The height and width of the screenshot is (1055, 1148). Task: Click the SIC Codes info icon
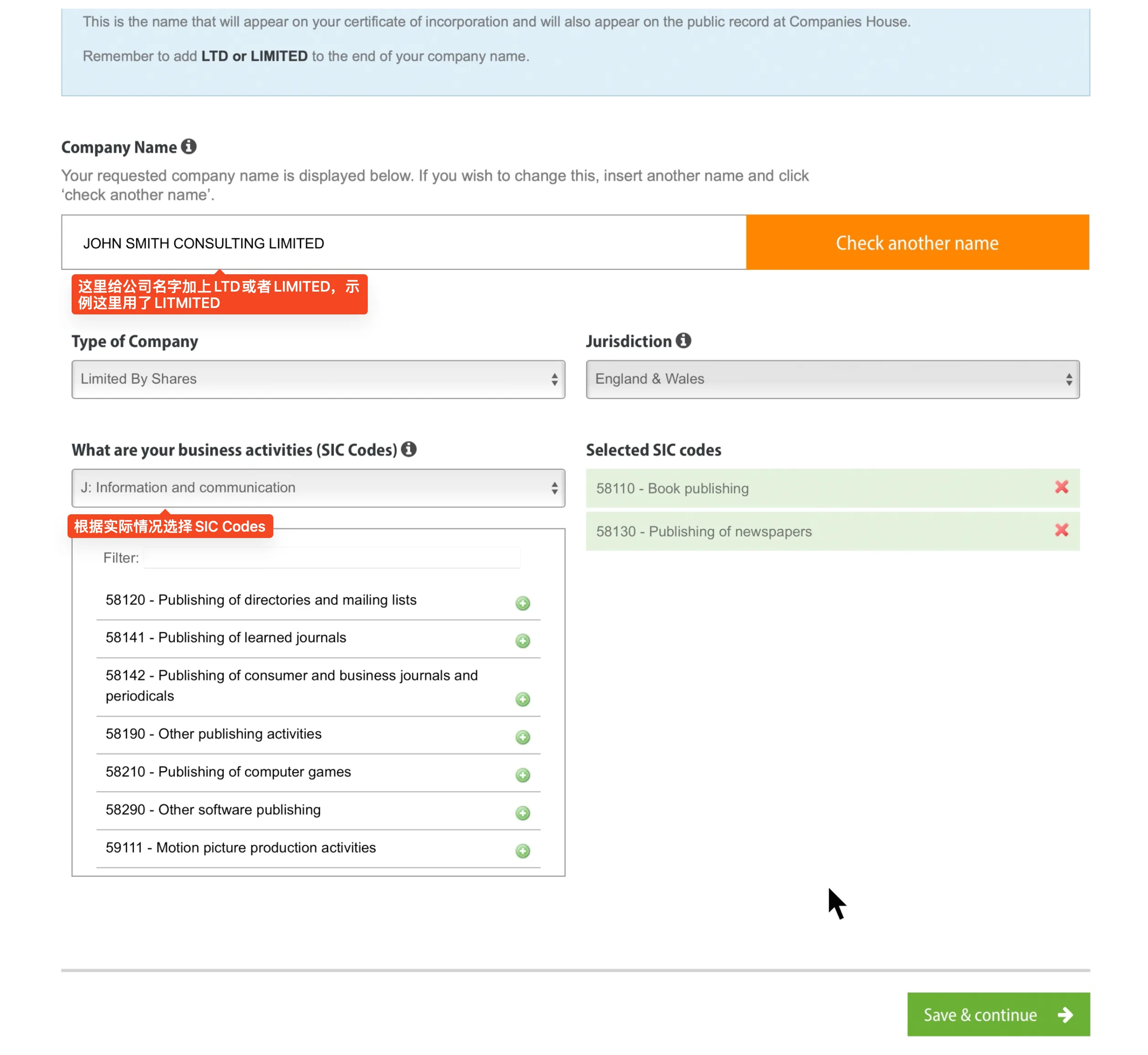click(x=409, y=449)
